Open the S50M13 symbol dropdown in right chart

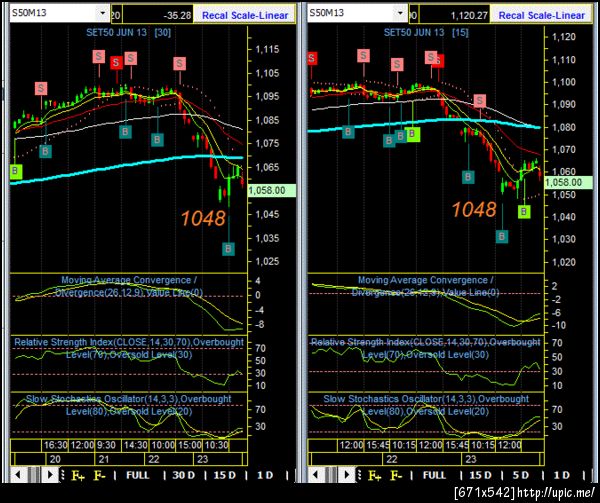[400, 13]
